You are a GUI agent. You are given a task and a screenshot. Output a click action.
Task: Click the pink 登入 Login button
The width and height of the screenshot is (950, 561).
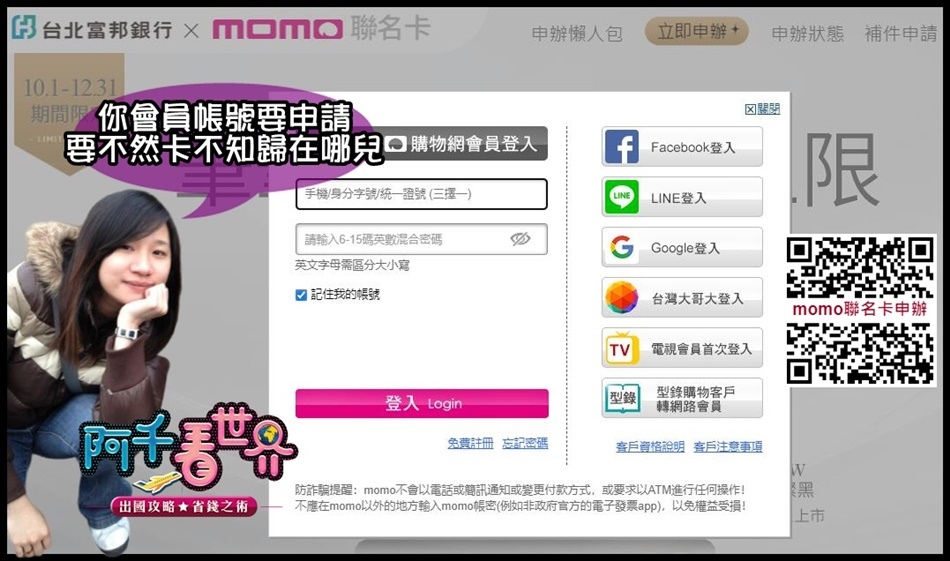point(422,403)
